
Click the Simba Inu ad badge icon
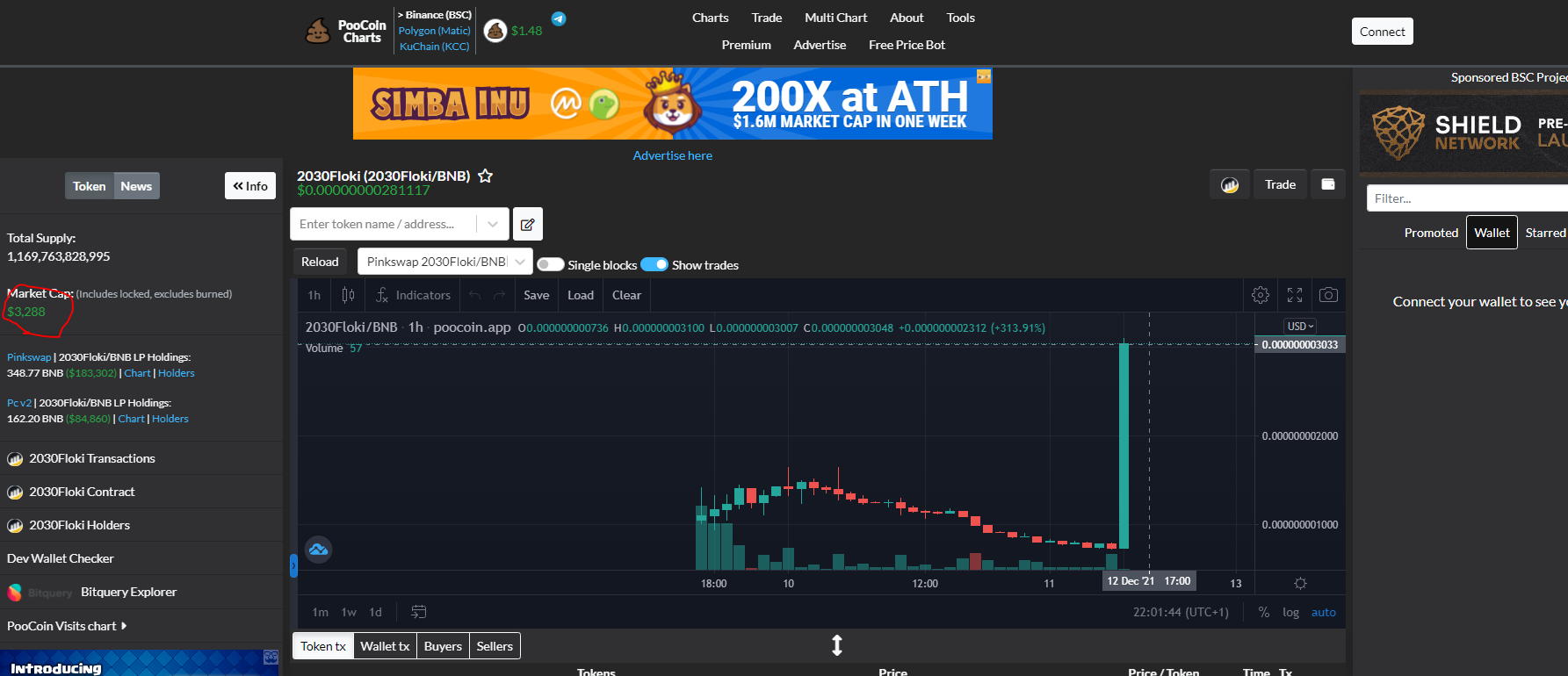pyautogui.click(x=984, y=77)
